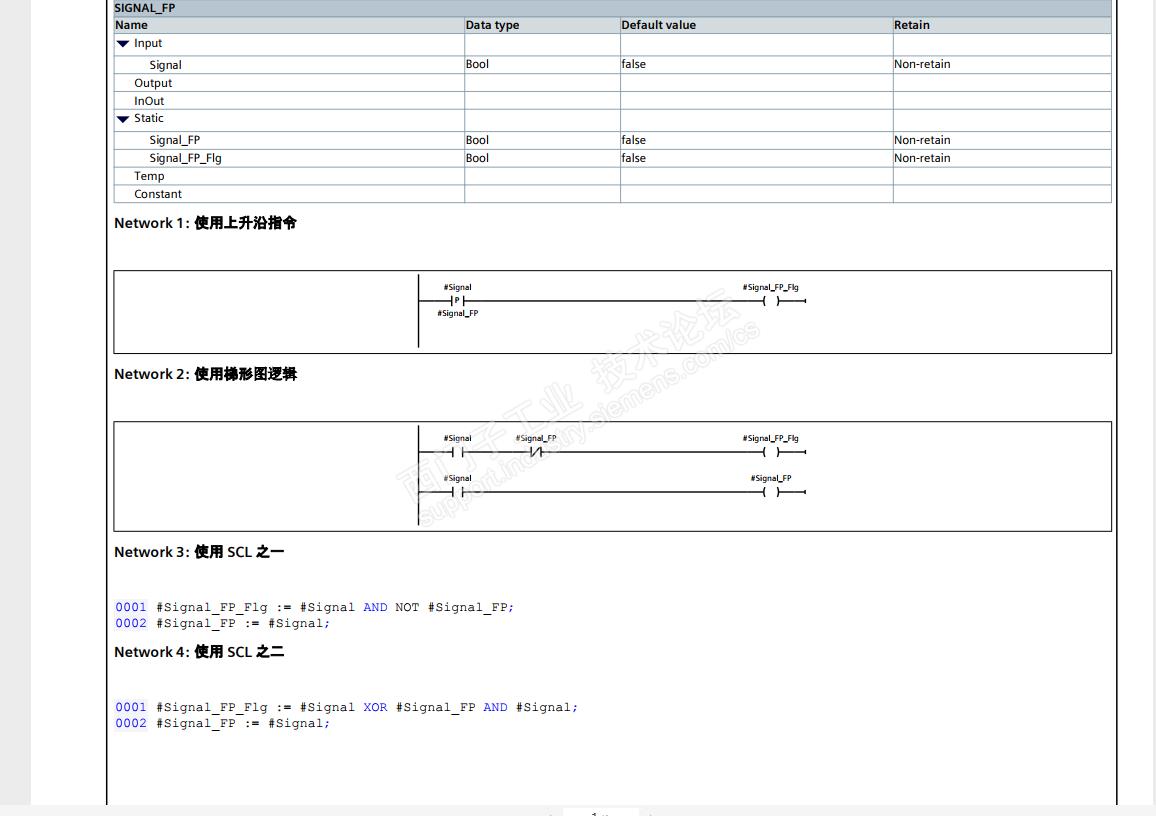Select the Input row label

pos(147,43)
